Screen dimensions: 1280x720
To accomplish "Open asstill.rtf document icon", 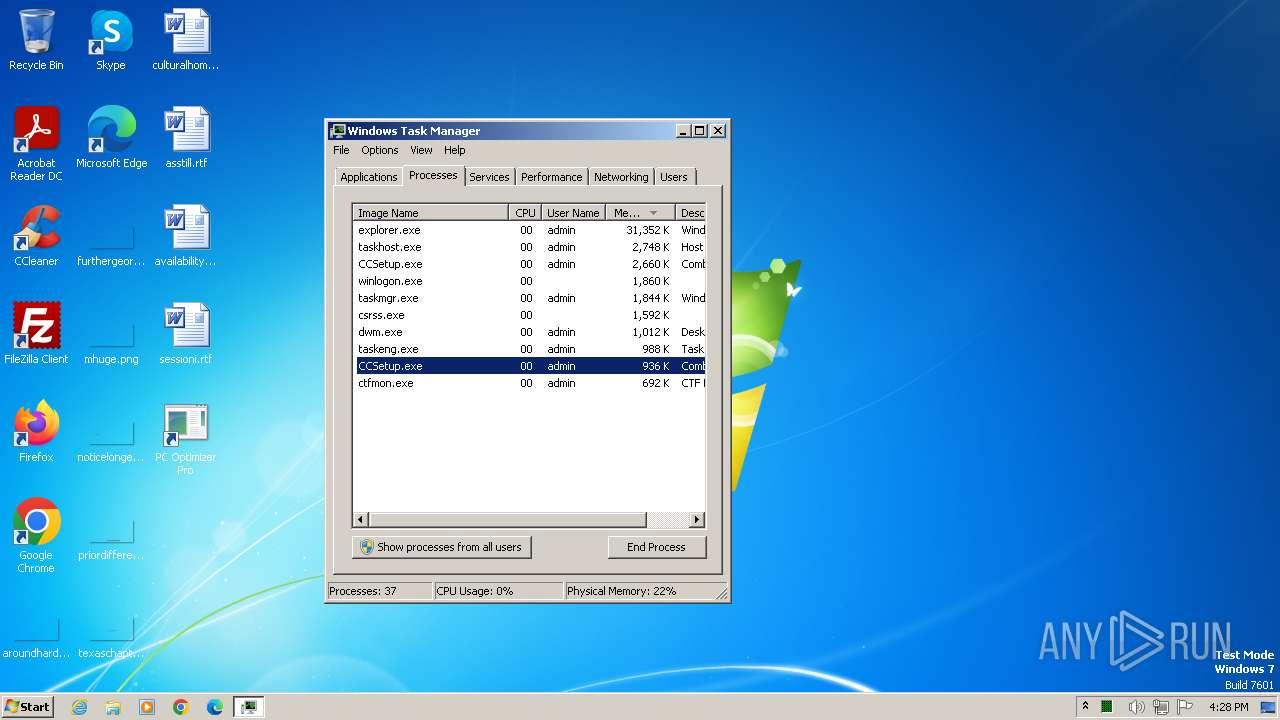I will [186, 138].
